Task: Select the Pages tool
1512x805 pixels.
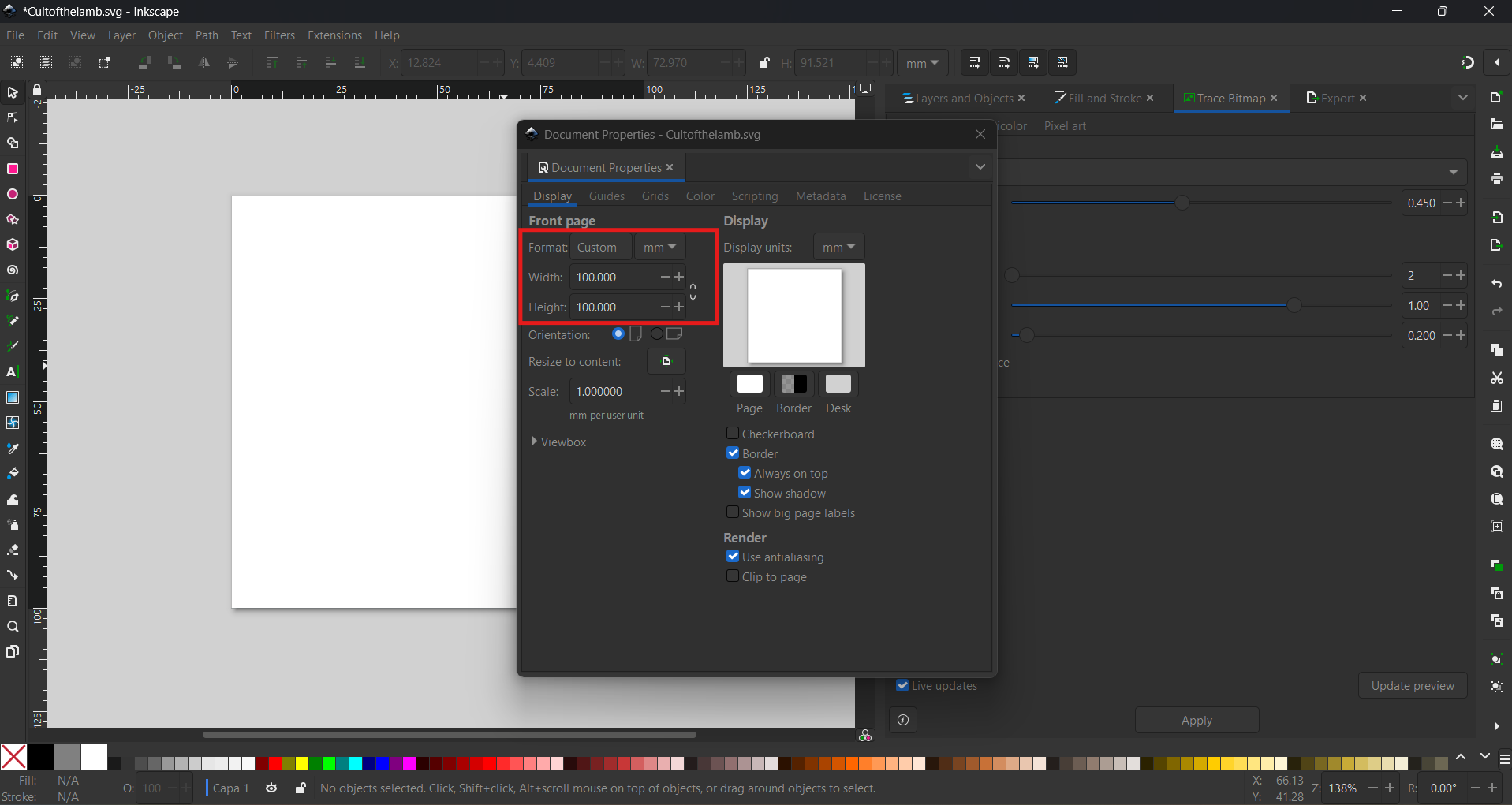Action: [13, 652]
